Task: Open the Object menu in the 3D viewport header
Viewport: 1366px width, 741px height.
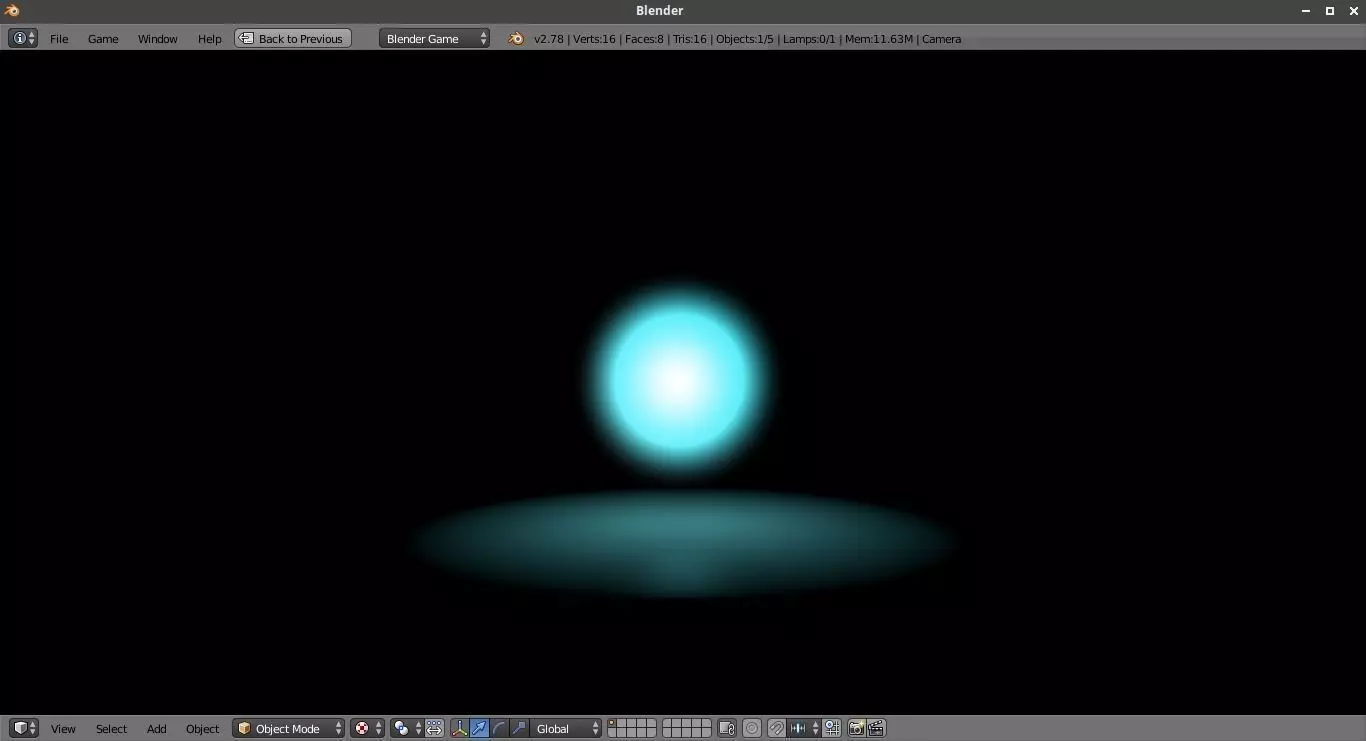Action: click(202, 729)
